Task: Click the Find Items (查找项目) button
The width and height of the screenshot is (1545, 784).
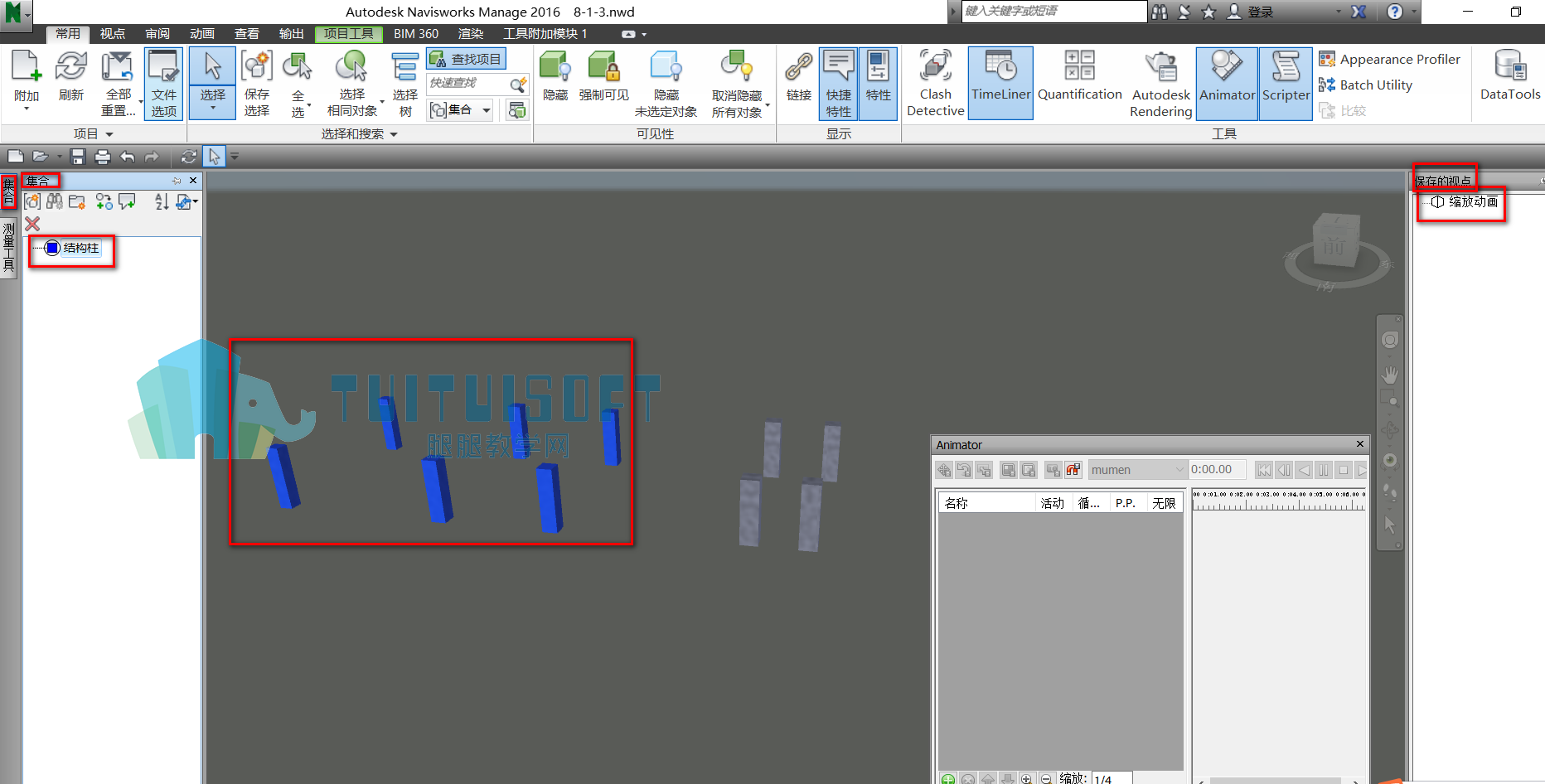Action: coord(466,59)
